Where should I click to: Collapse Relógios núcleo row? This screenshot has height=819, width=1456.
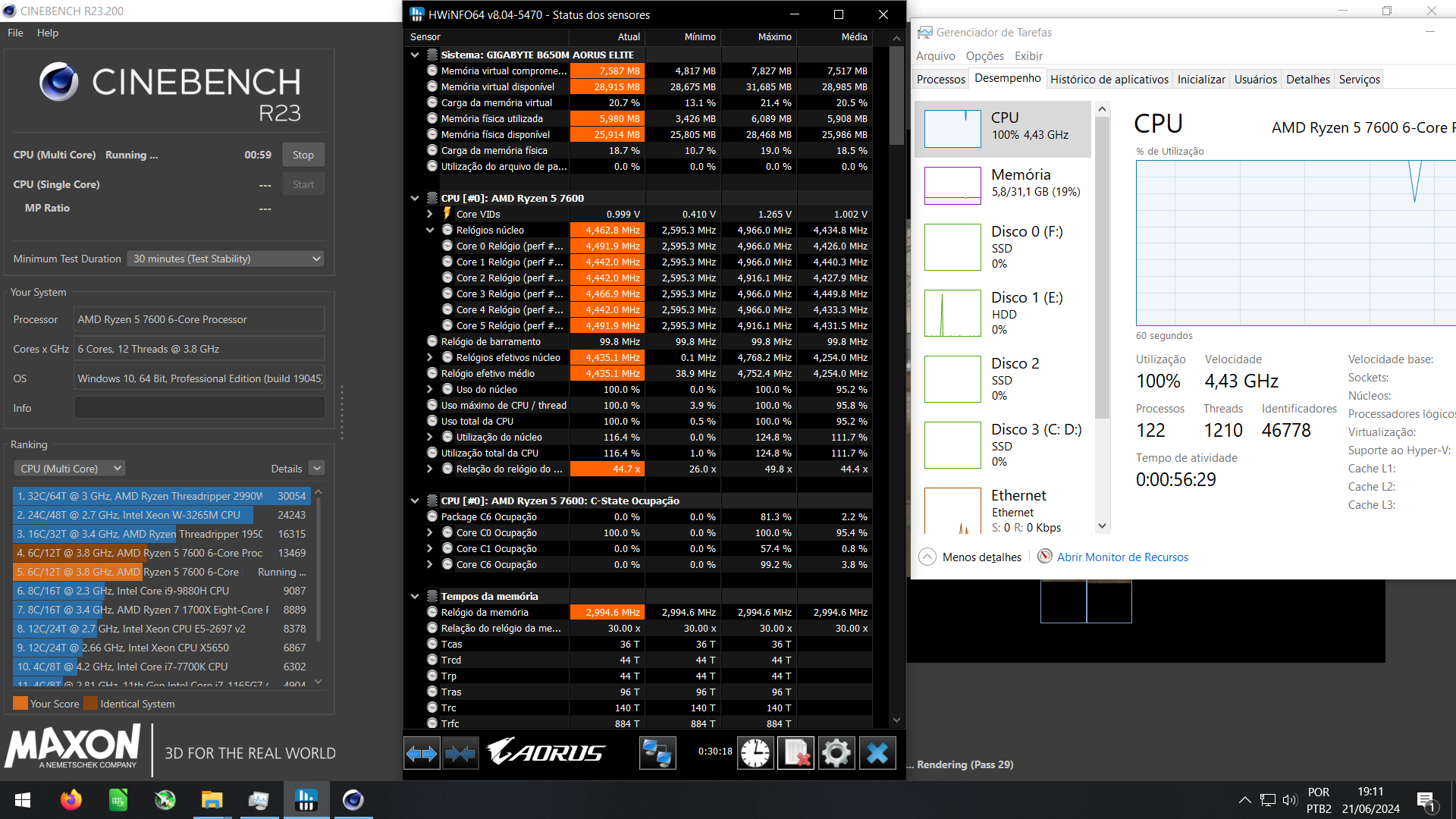point(430,230)
